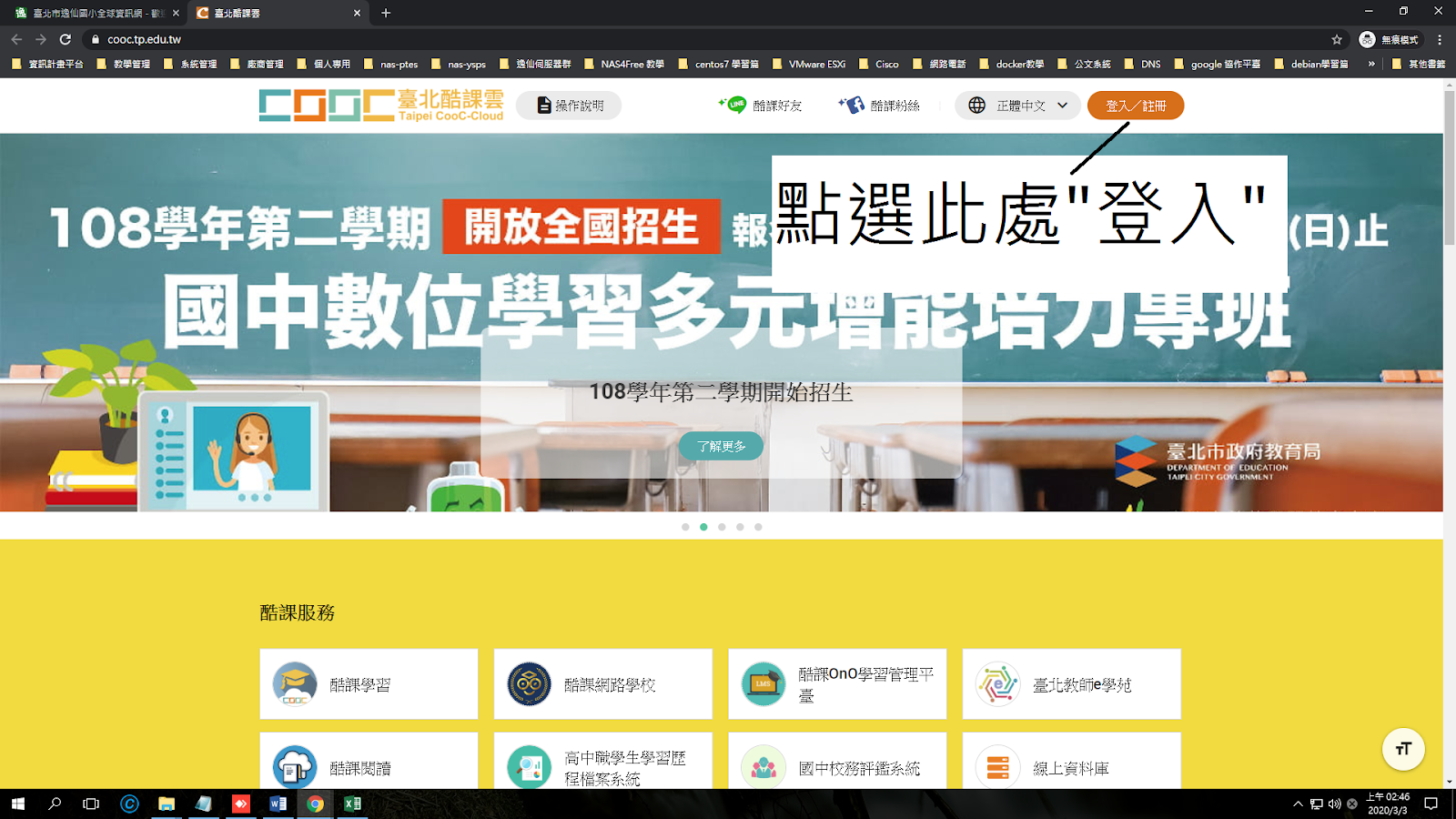1456x819 pixels.
Task: Expand the 正體中文 language dropdown
Action: point(1017,106)
